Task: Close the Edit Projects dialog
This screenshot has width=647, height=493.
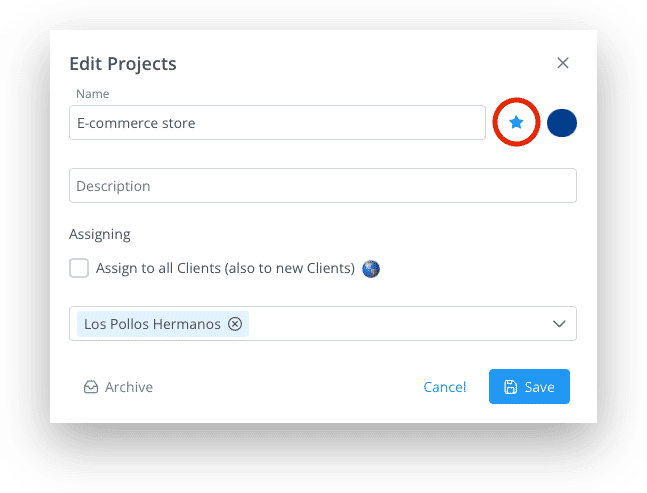Action: pyautogui.click(x=563, y=63)
